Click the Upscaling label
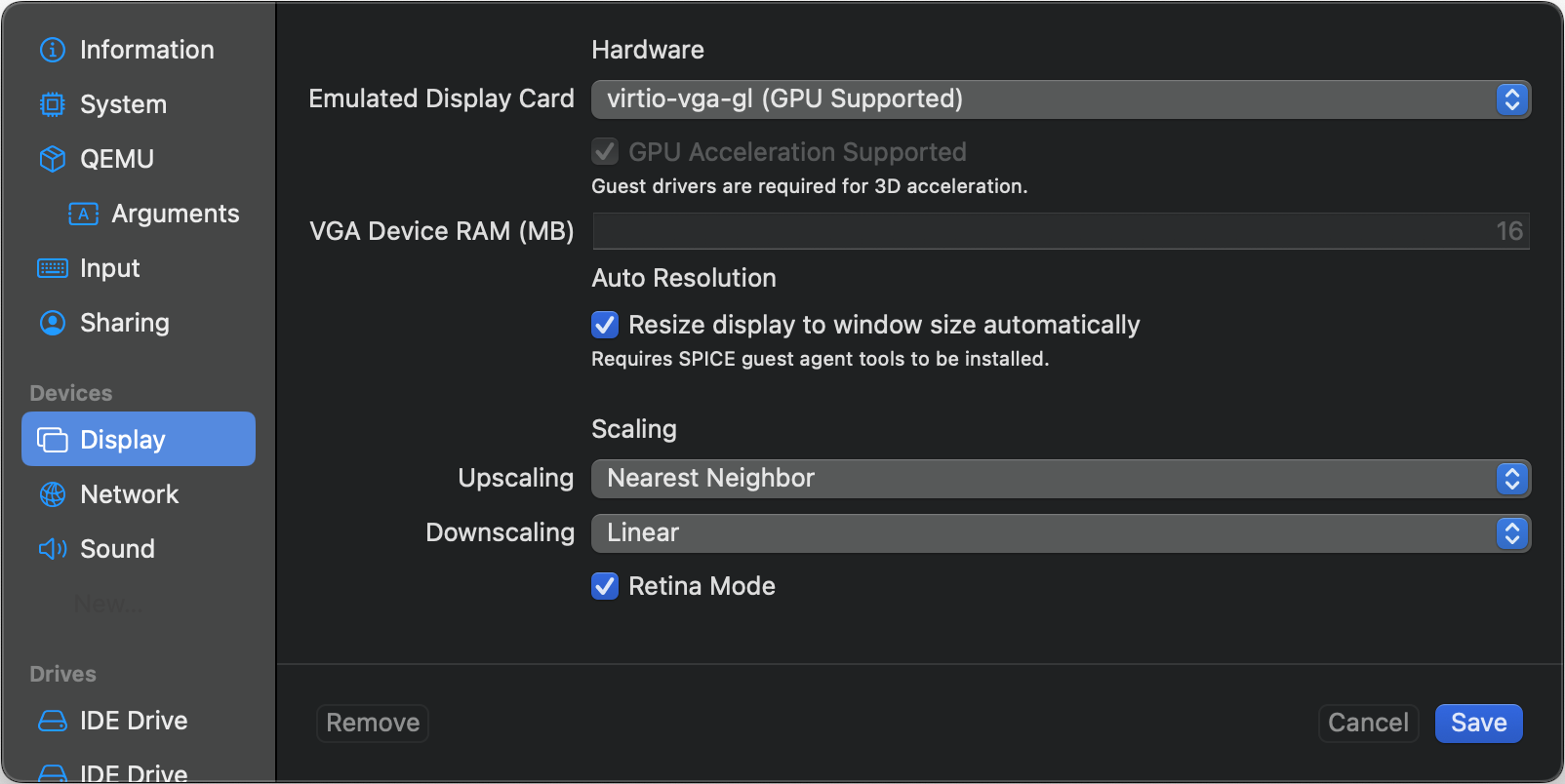 pyautogui.click(x=516, y=478)
